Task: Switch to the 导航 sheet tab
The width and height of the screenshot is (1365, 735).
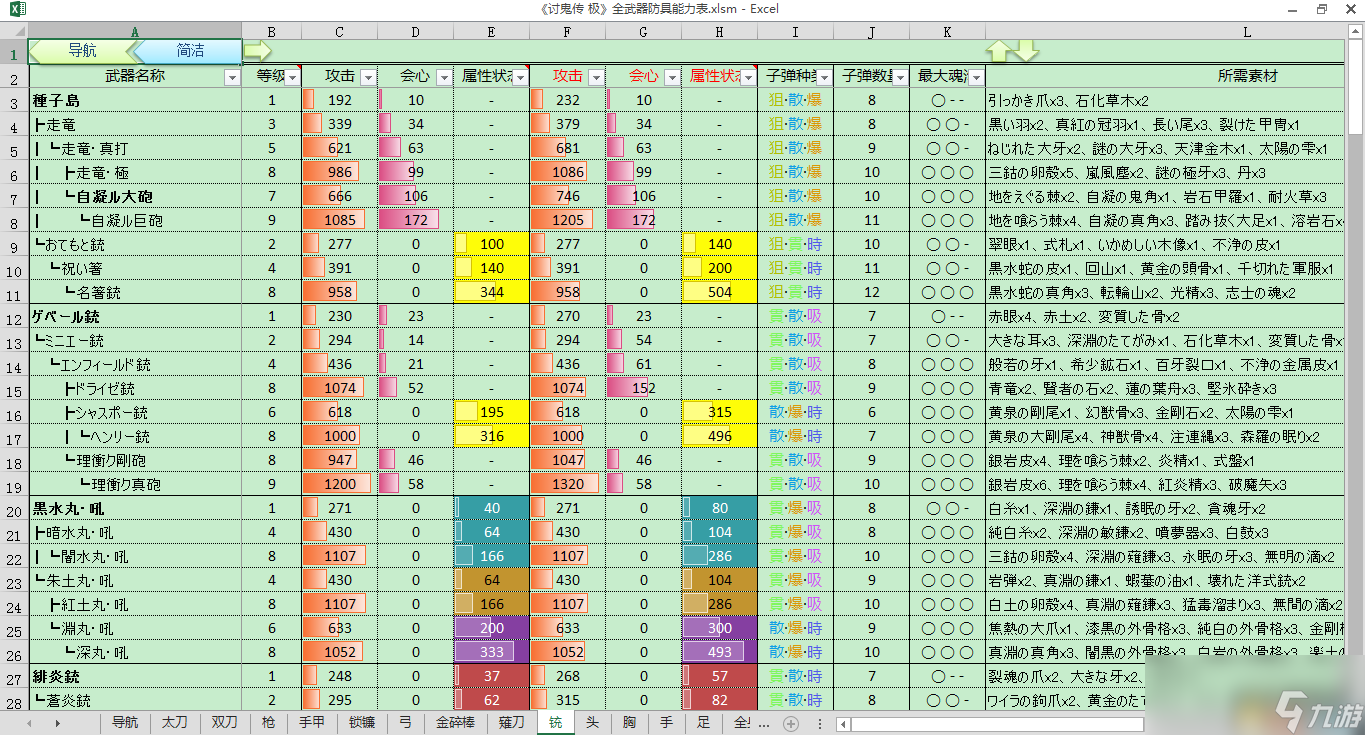Action: [x=125, y=723]
